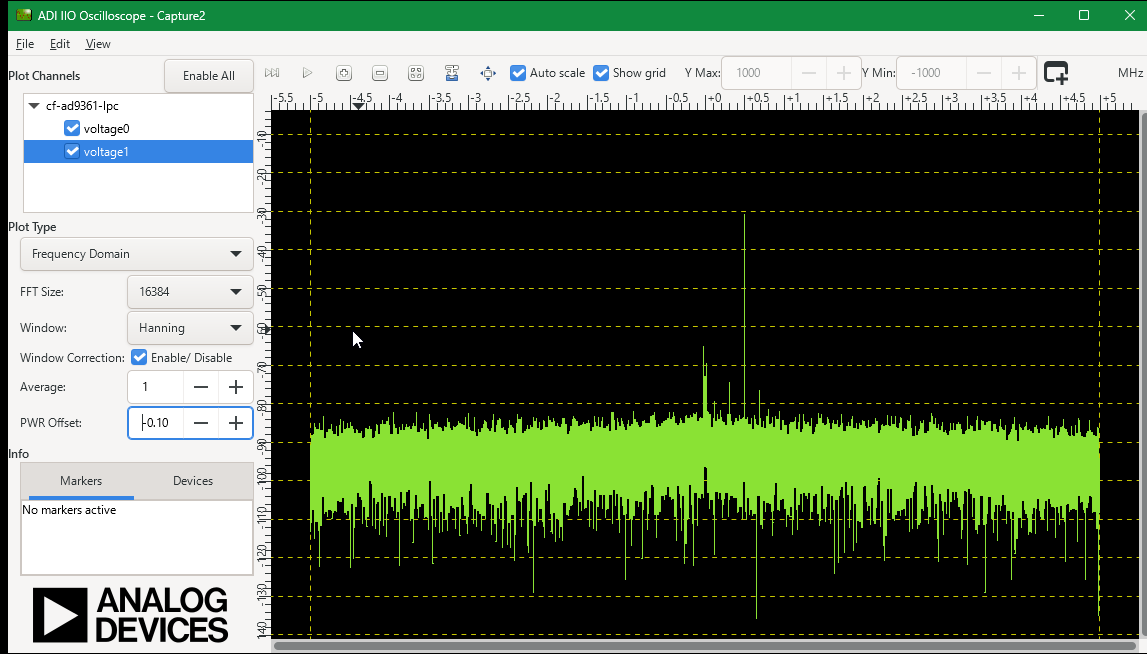Image resolution: width=1147 pixels, height=654 pixels.
Task: Switch to the Devices tab
Action: (193, 481)
